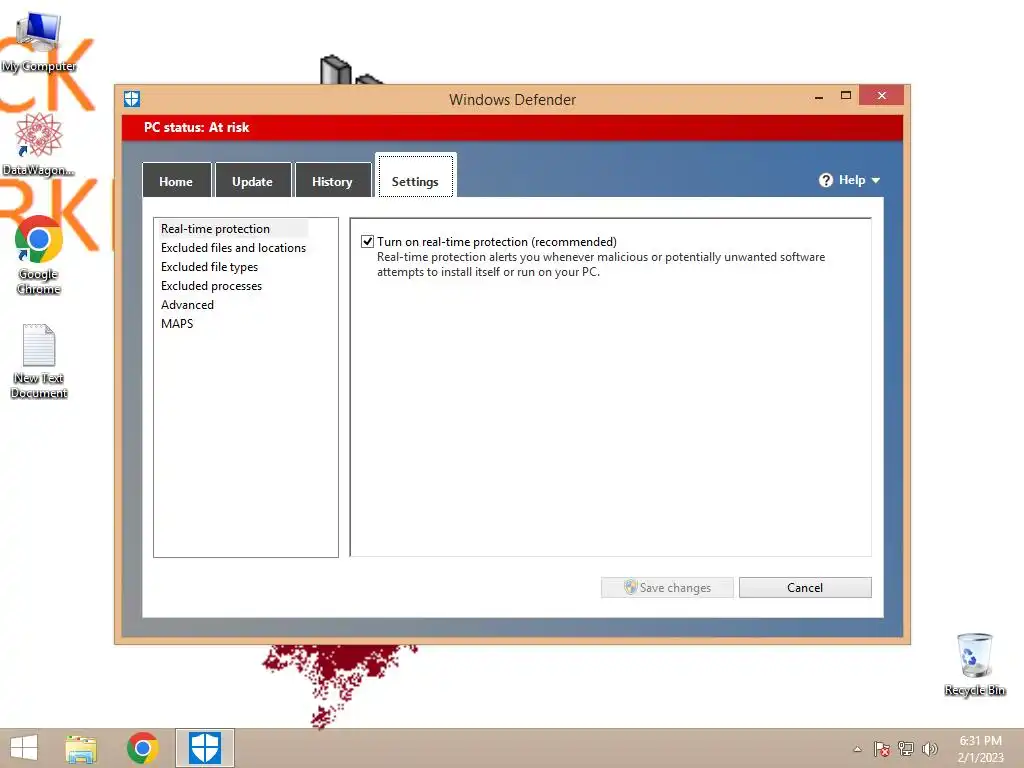Launch Chrome from the taskbar
This screenshot has height=768, width=1024.
coord(142,748)
